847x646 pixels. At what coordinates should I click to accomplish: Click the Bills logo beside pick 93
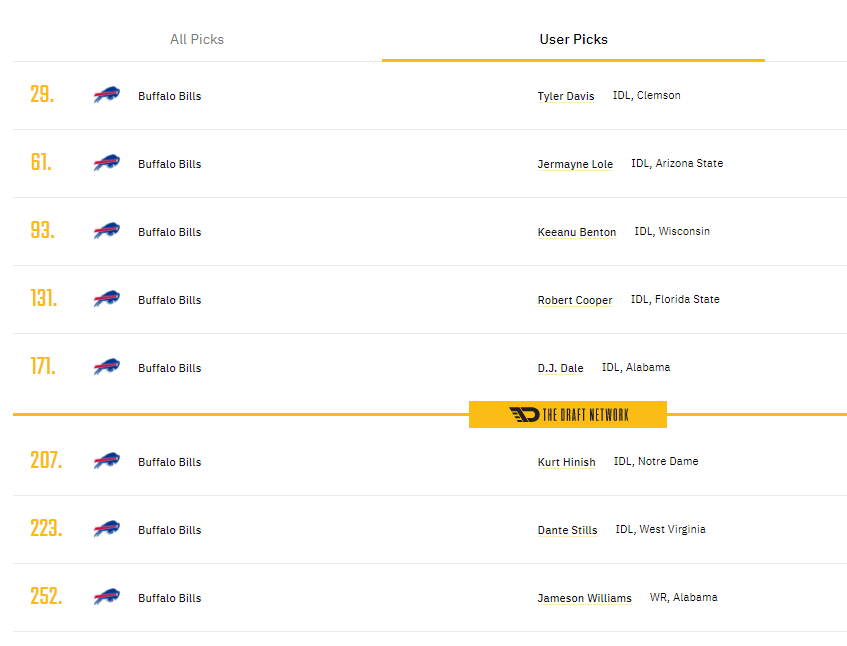106,231
